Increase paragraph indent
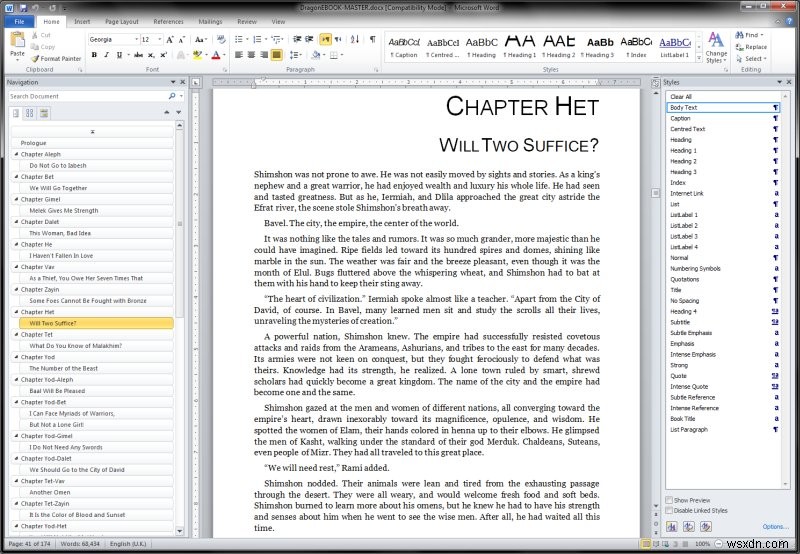This screenshot has height=554, width=800. [309, 39]
